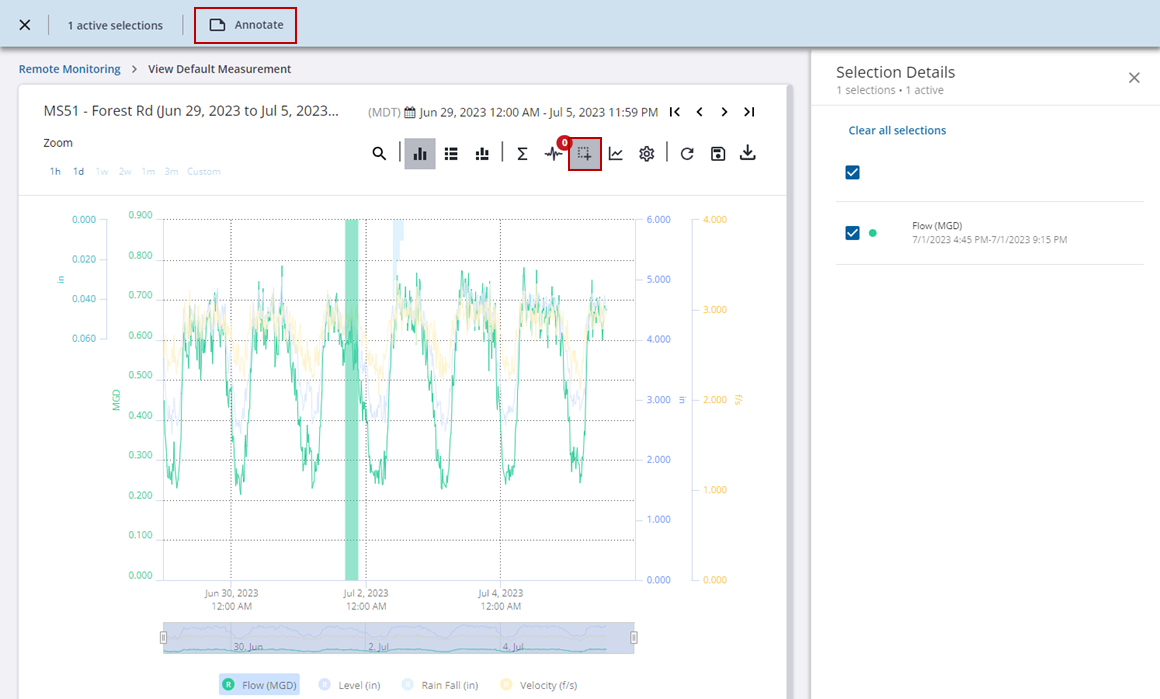Refresh the chart with the reload icon
Screen dimensions: 1160x699
[687, 154]
